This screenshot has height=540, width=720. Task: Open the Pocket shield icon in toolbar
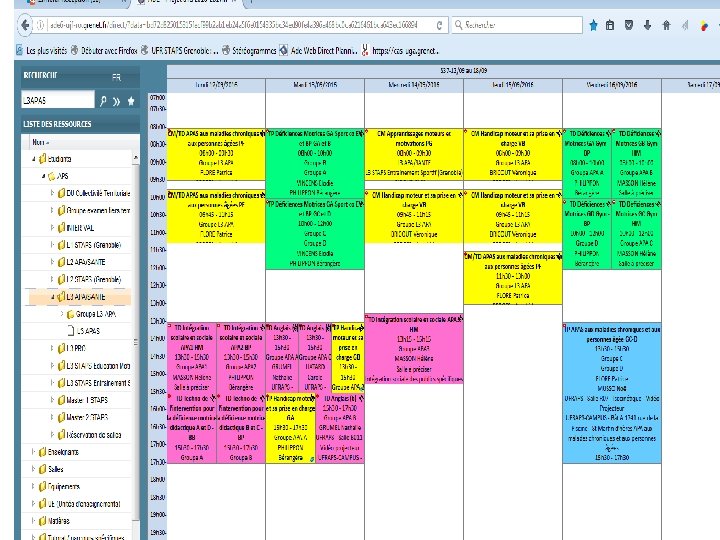629,25
